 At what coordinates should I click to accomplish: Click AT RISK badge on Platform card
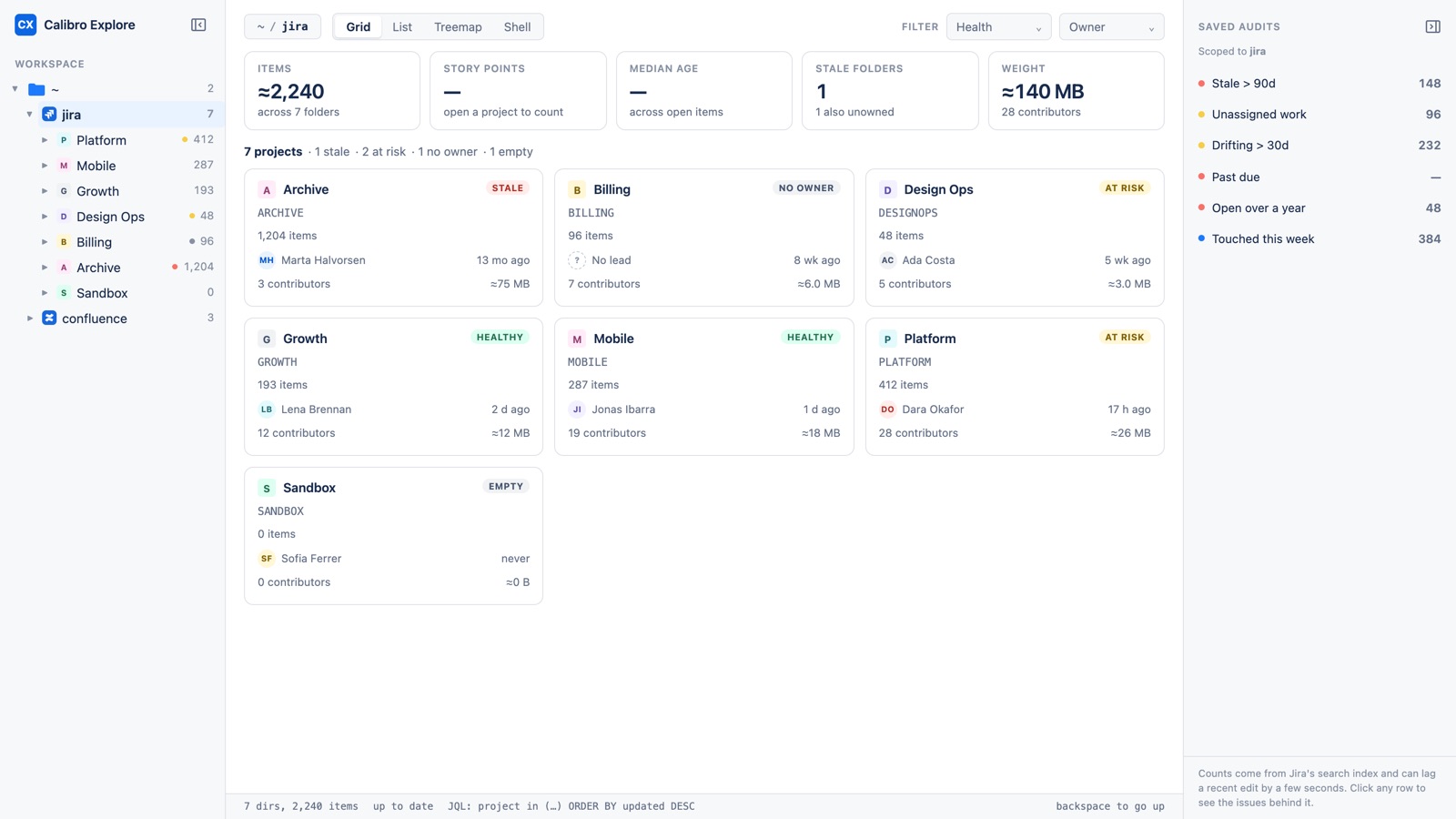pyautogui.click(x=1125, y=338)
